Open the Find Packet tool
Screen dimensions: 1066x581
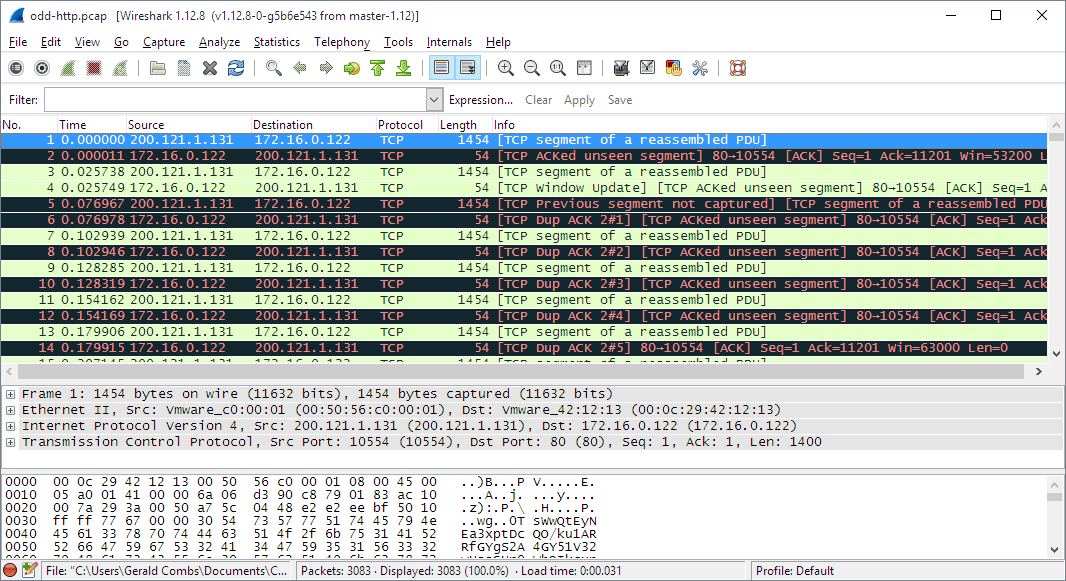(x=272, y=67)
